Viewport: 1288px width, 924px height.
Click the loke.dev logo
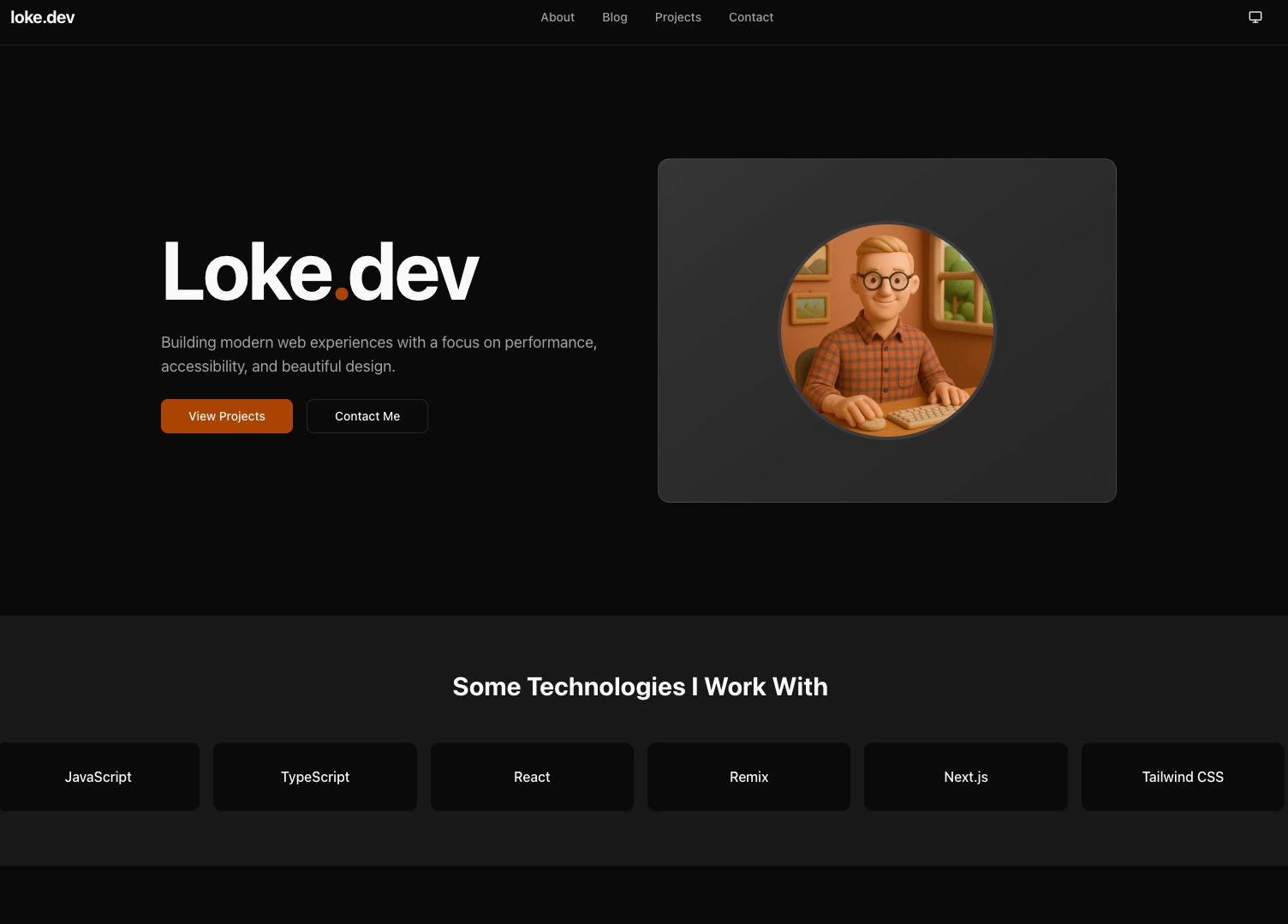pyautogui.click(x=43, y=16)
